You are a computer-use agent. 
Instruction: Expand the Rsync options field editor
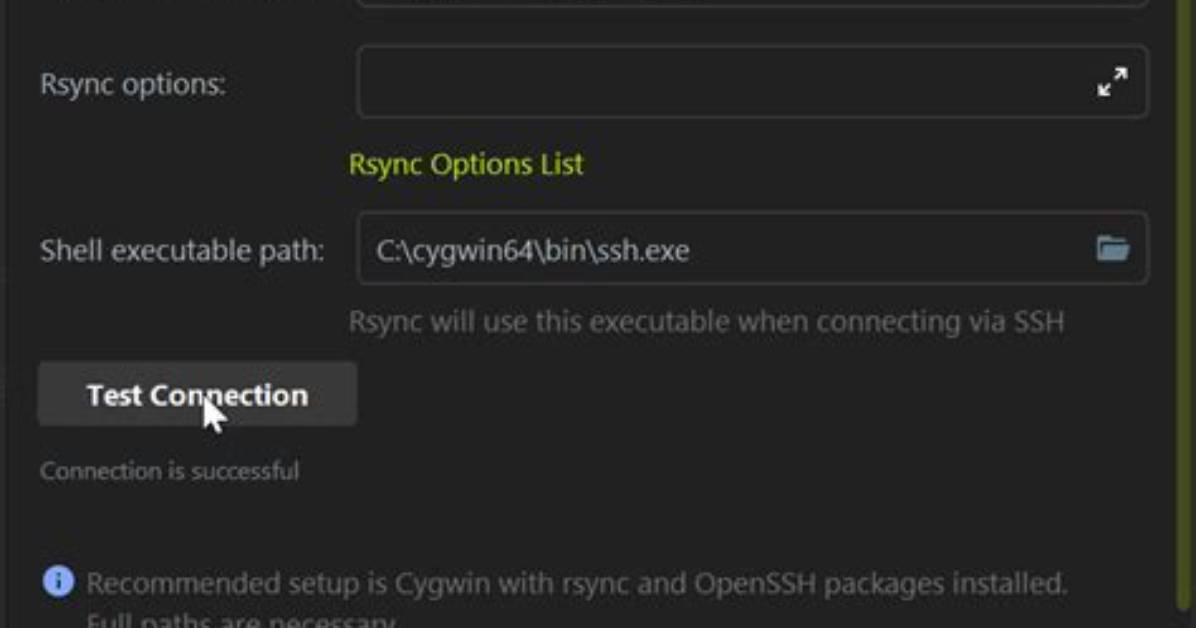point(1112,82)
